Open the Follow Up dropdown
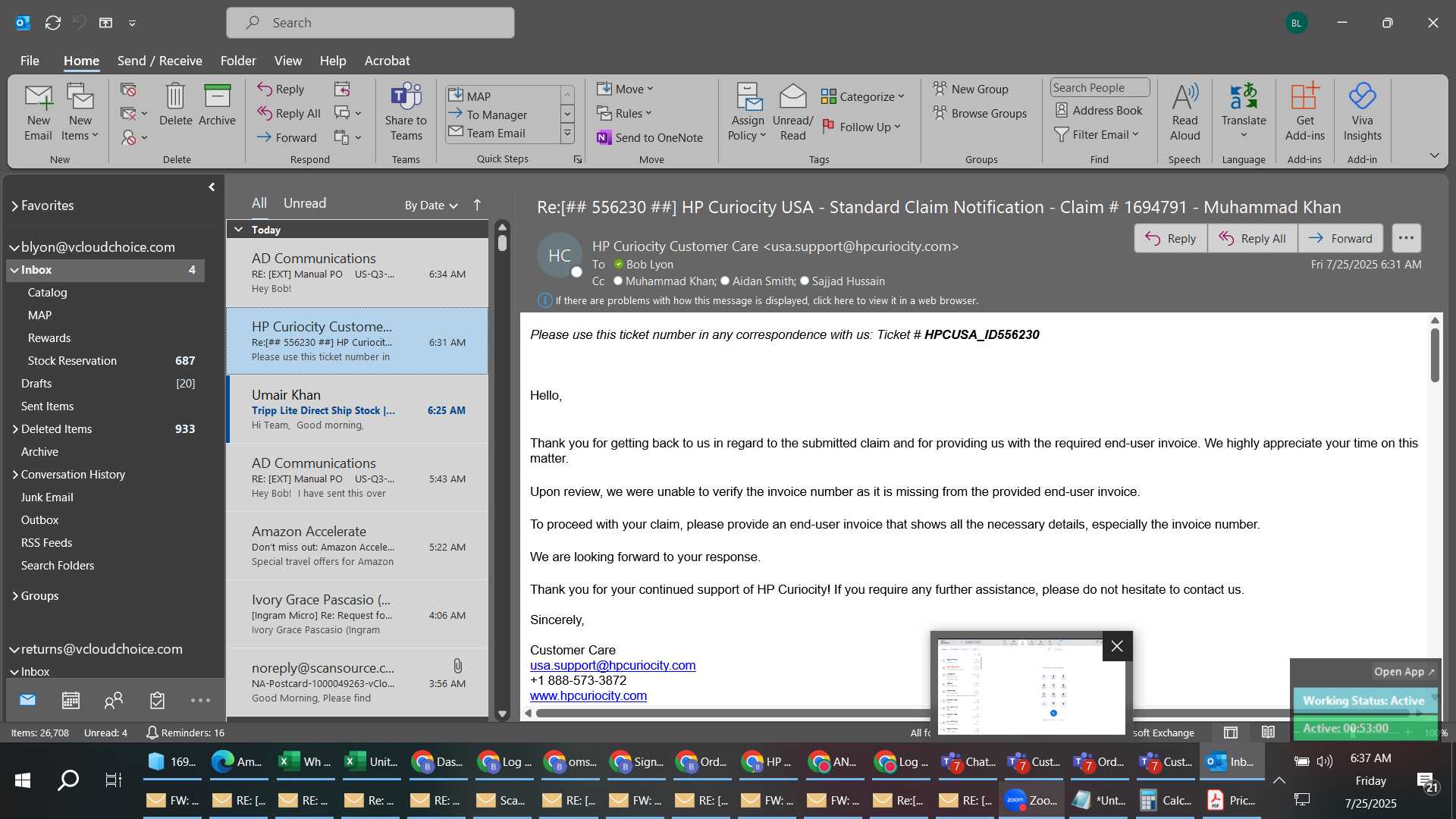Viewport: 1456px width, 819px height. click(x=861, y=127)
